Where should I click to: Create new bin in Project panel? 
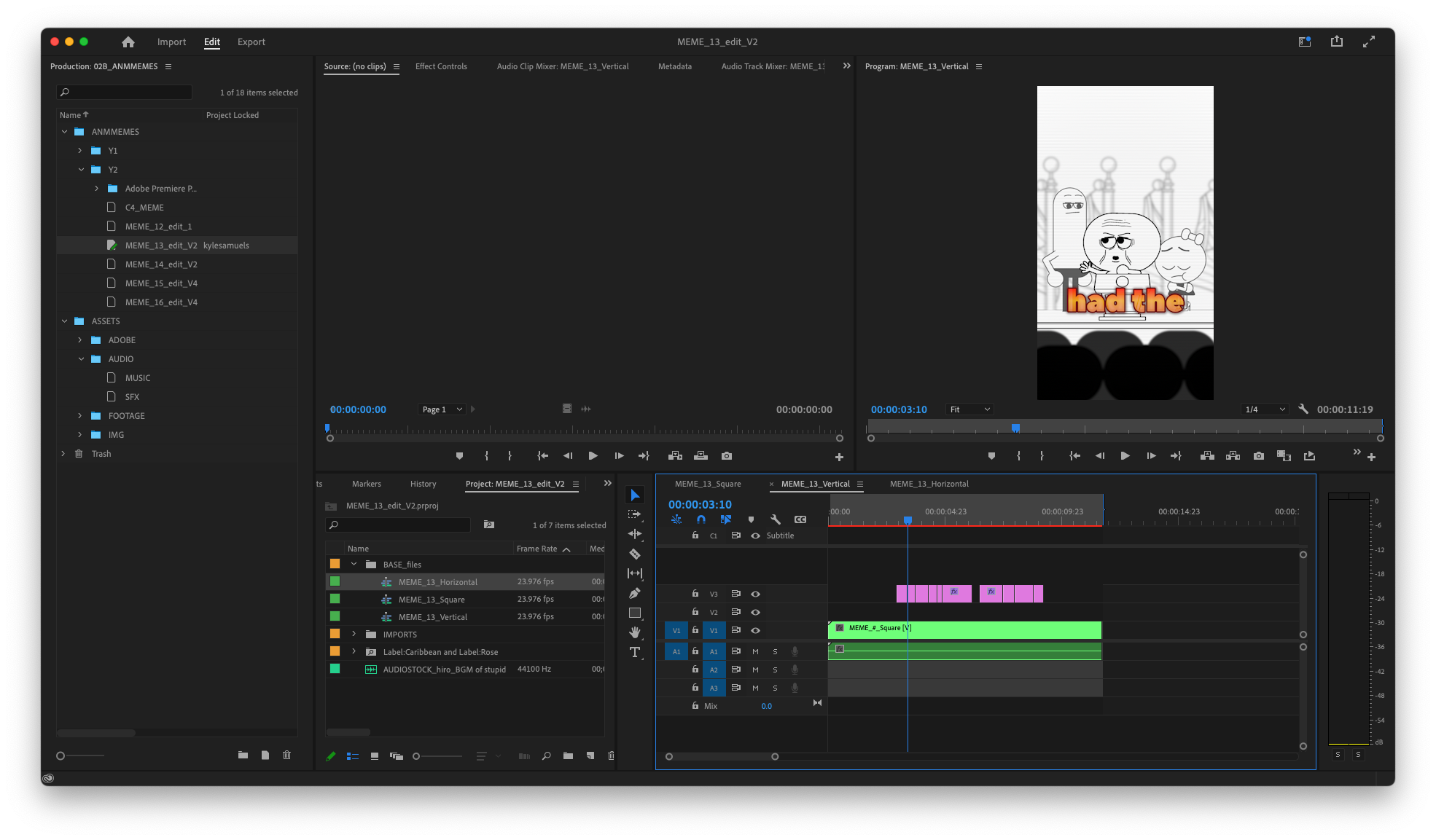[568, 756]
